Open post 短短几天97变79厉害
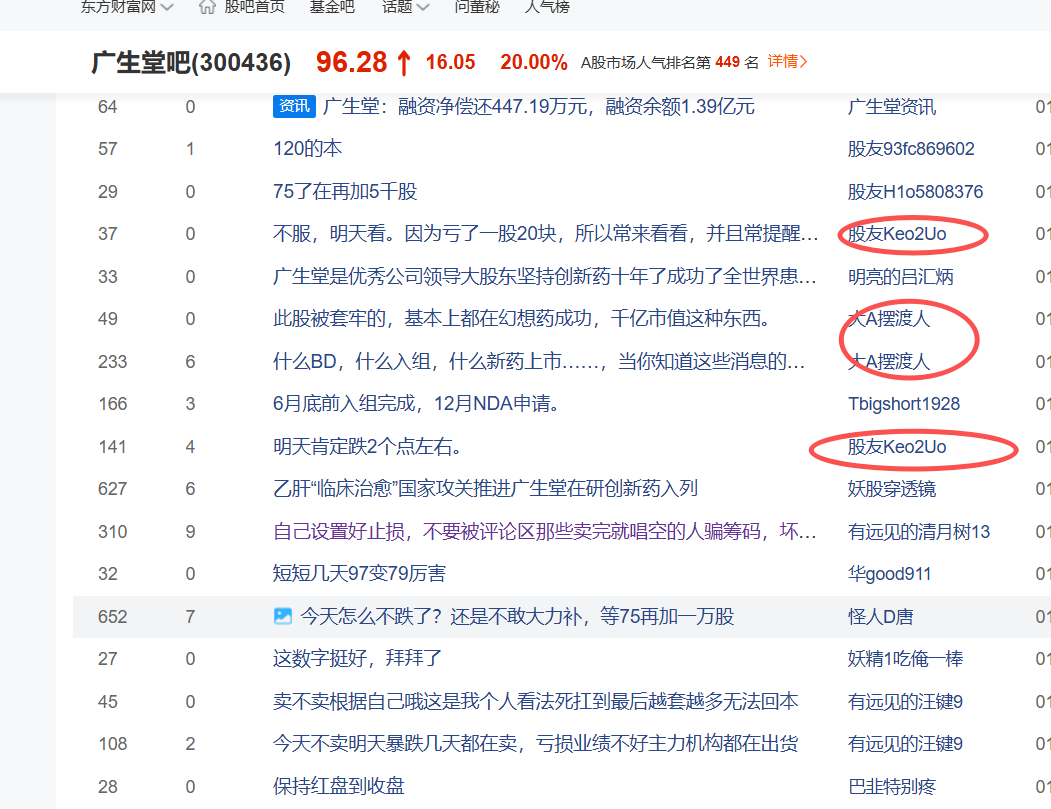The height and width of the screenshot is (809, 1051). (x=359, y=574)
